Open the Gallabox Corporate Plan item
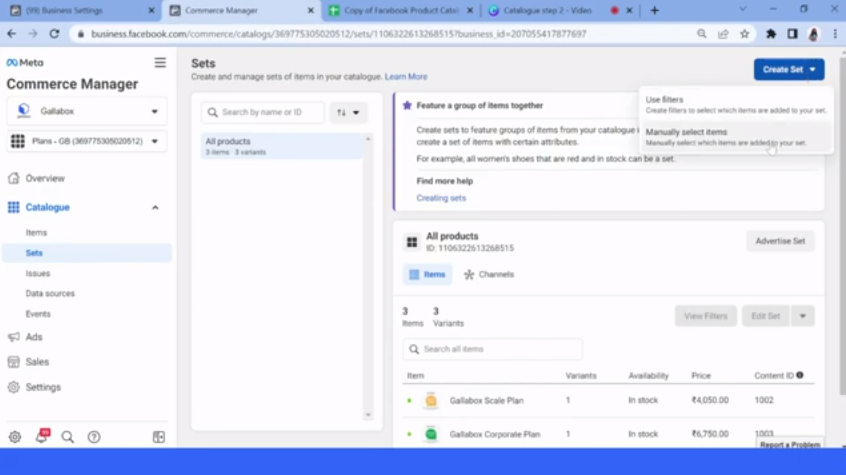This screenshot has width=846, height=475. [x=495, y=434]
